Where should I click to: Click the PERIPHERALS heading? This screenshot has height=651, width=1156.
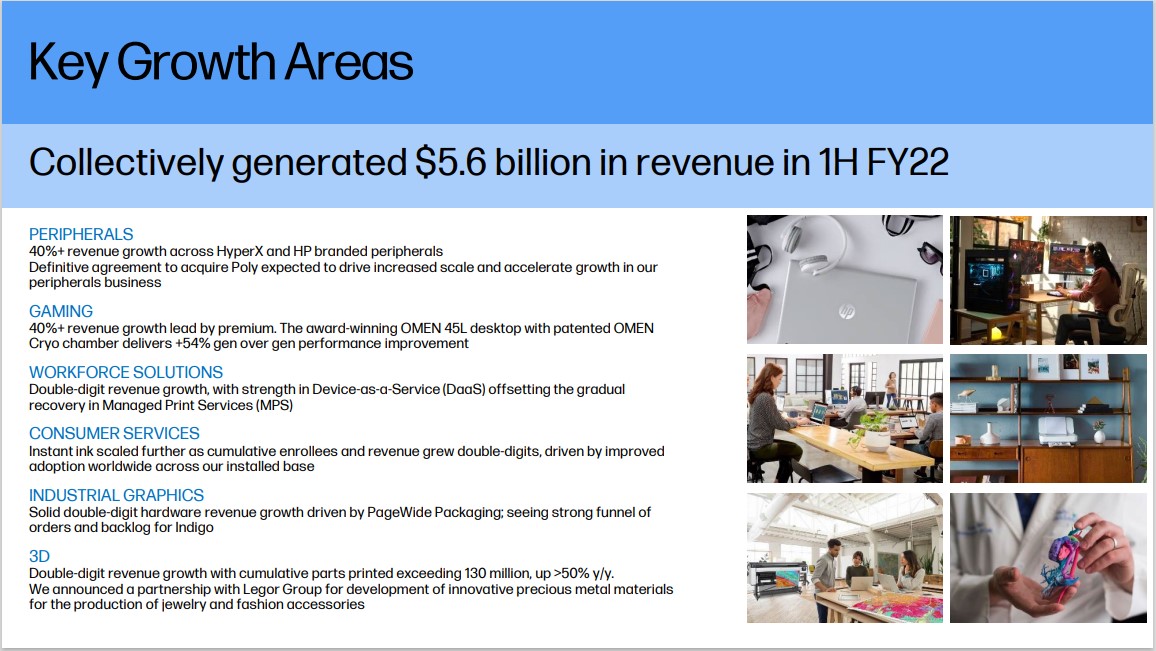point(81,234)
